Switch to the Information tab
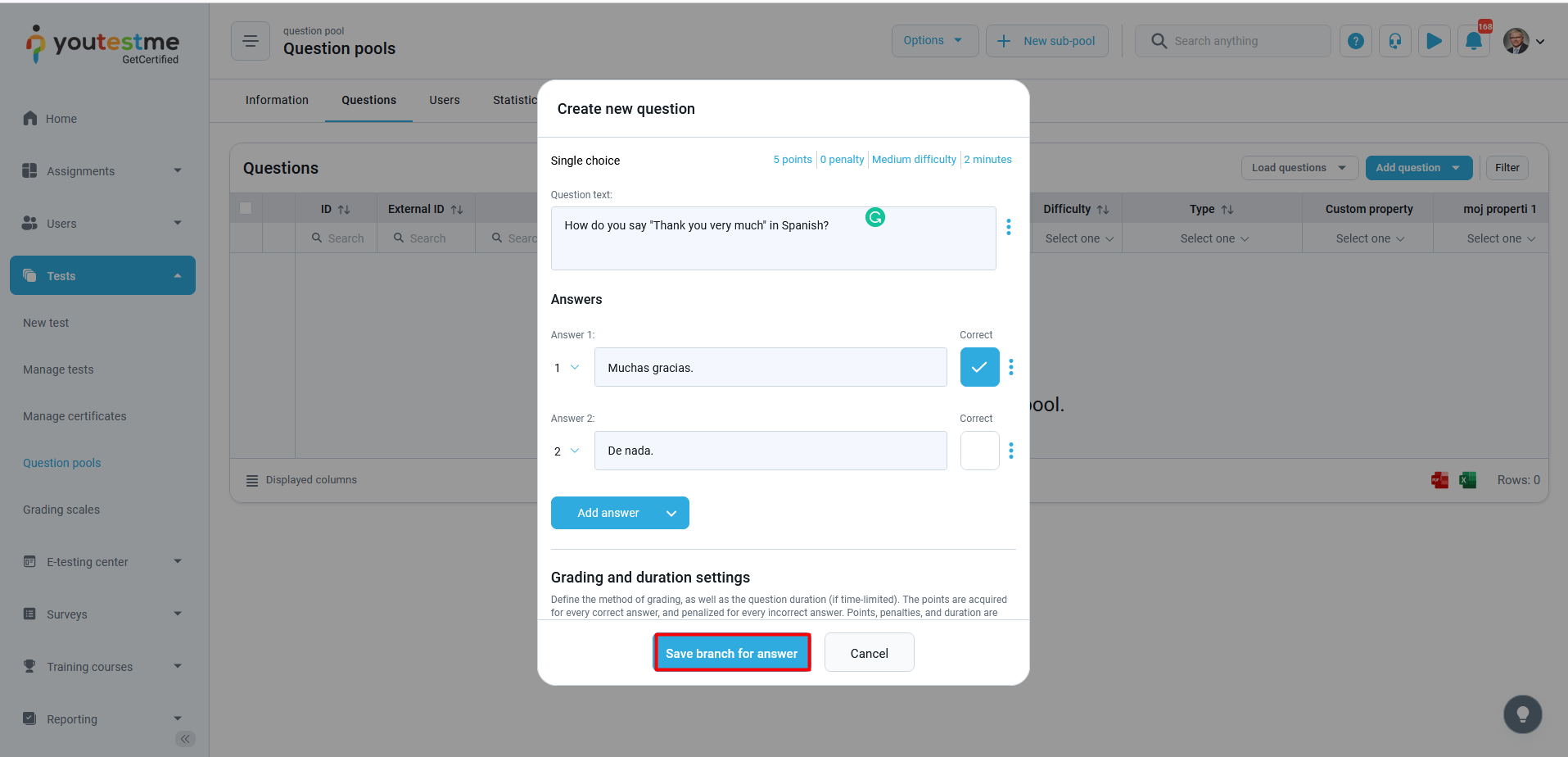This screenshot has width=1568, height=757. (x=277, y=100)
